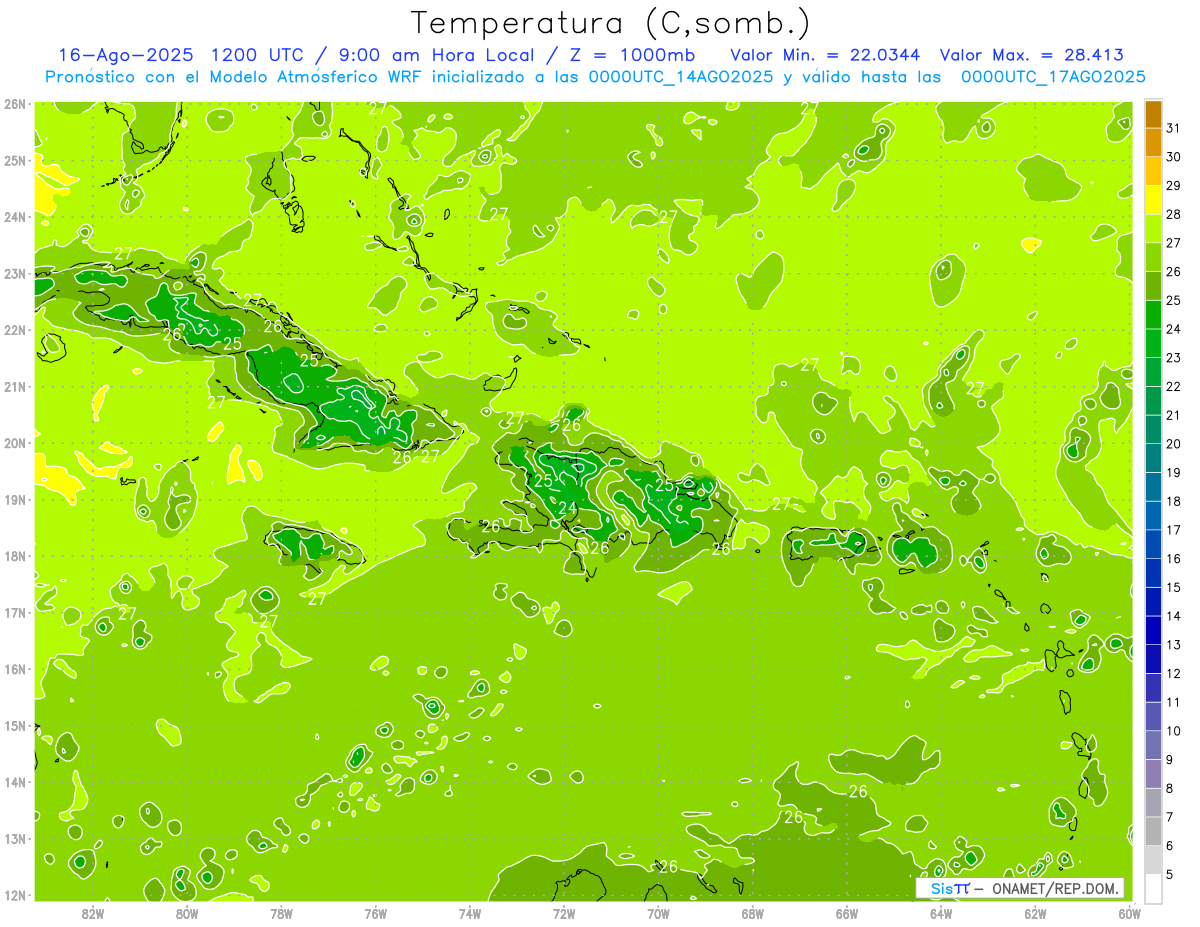
Task: Click the "82W" longitude axis label
Action: click(x=93, y=914)
